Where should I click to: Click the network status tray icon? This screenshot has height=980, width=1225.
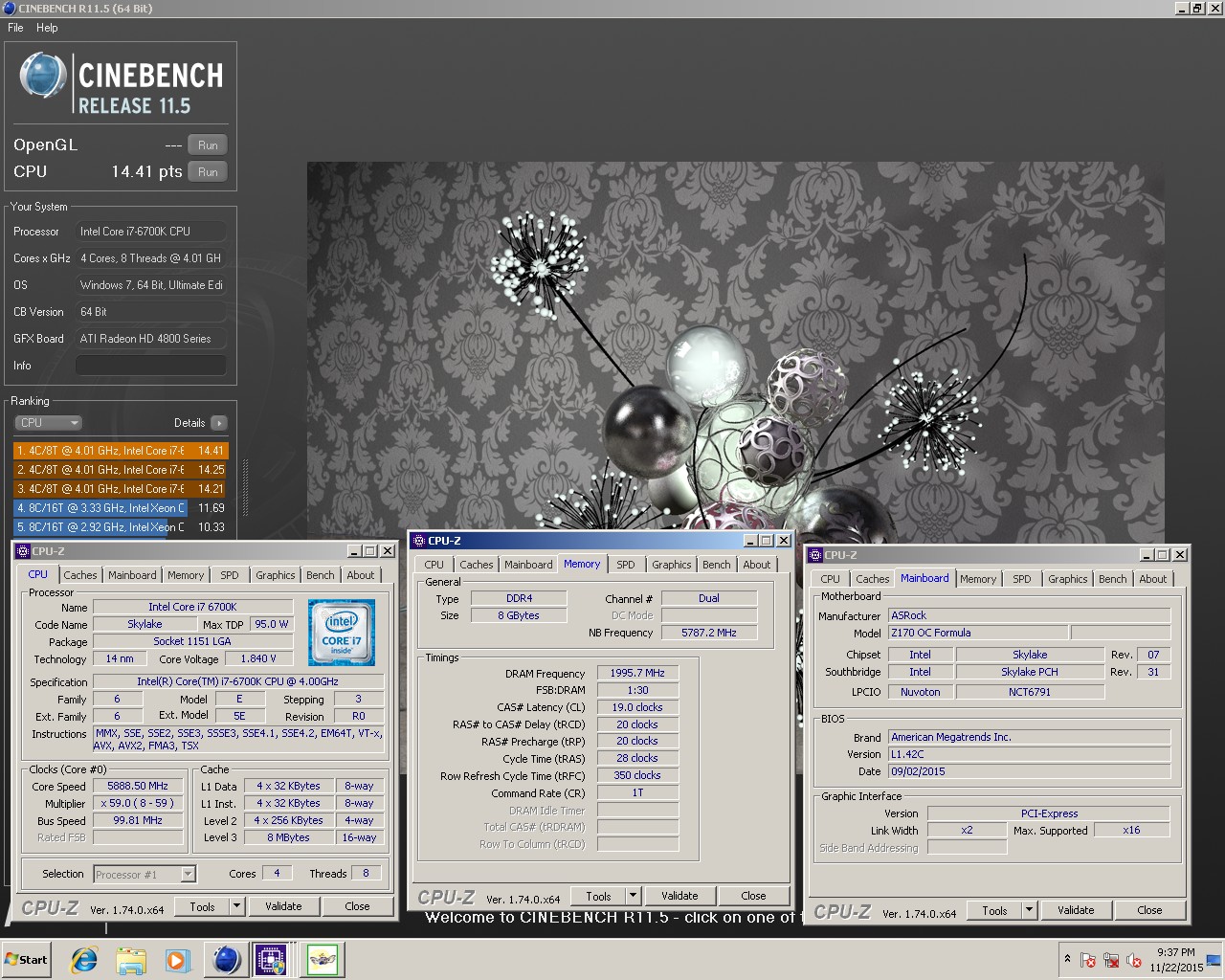pos(1111,960)
